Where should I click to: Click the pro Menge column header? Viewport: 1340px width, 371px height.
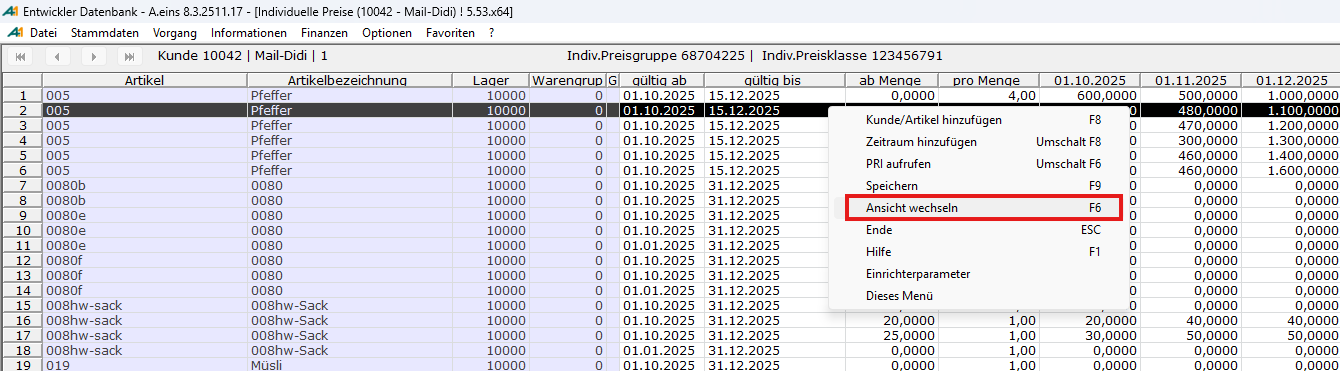click(x=987, y=80)
